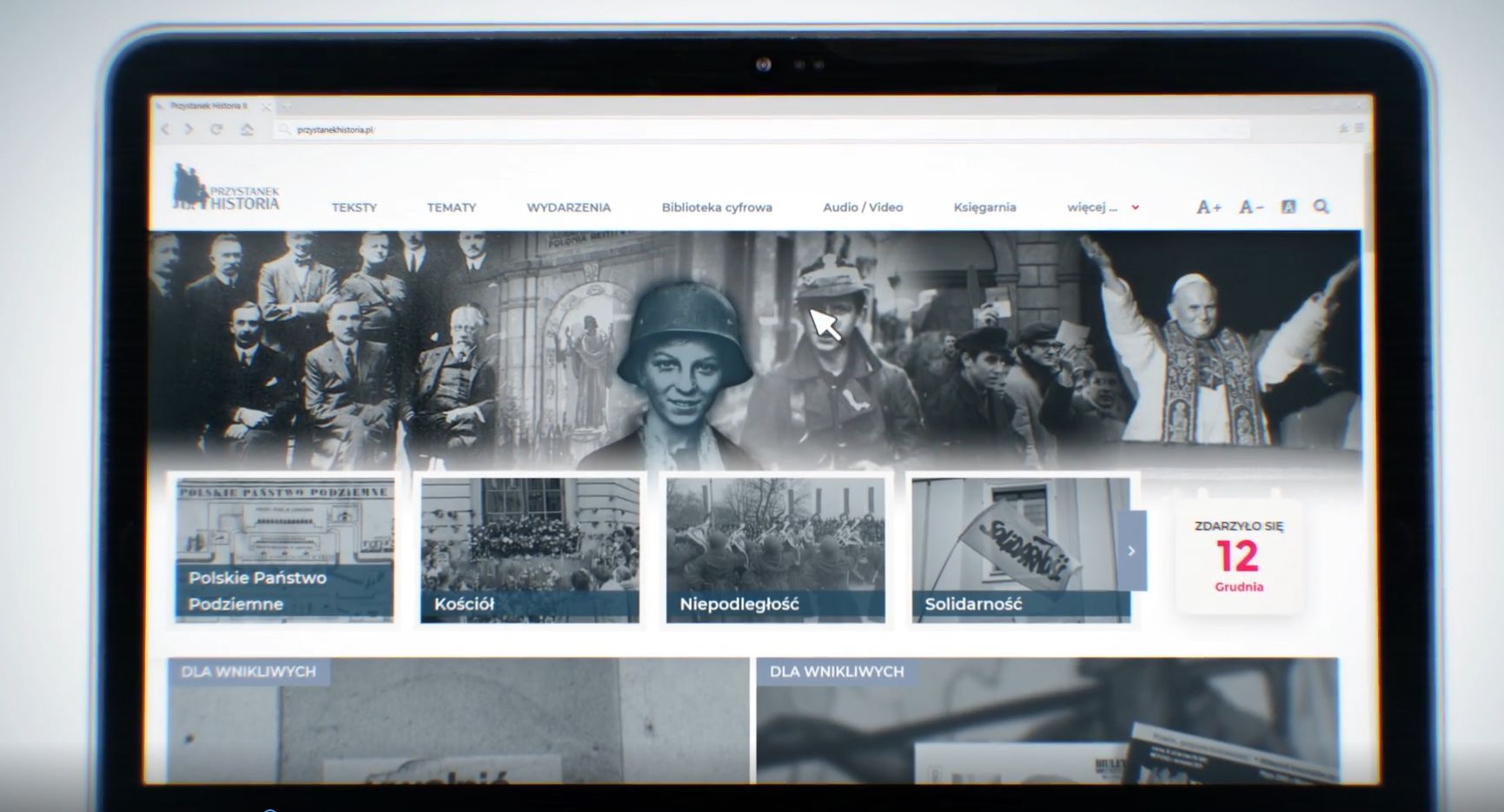Viewport: 1504px width, 812px height.
Task: Open the TEKSTY menu item
Action: click(354, 208)
